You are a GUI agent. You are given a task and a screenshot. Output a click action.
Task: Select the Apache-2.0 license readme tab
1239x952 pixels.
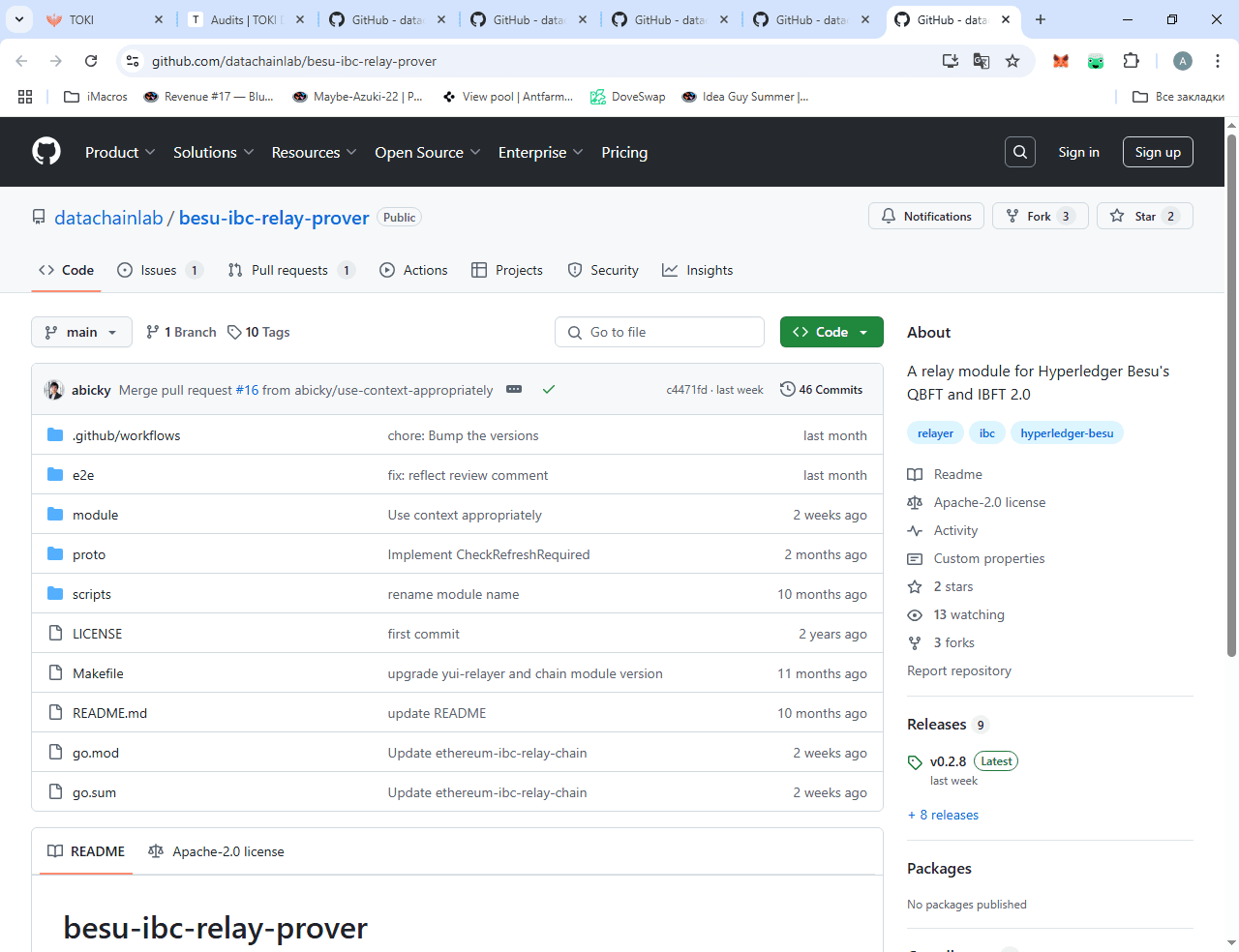[216, 851]
